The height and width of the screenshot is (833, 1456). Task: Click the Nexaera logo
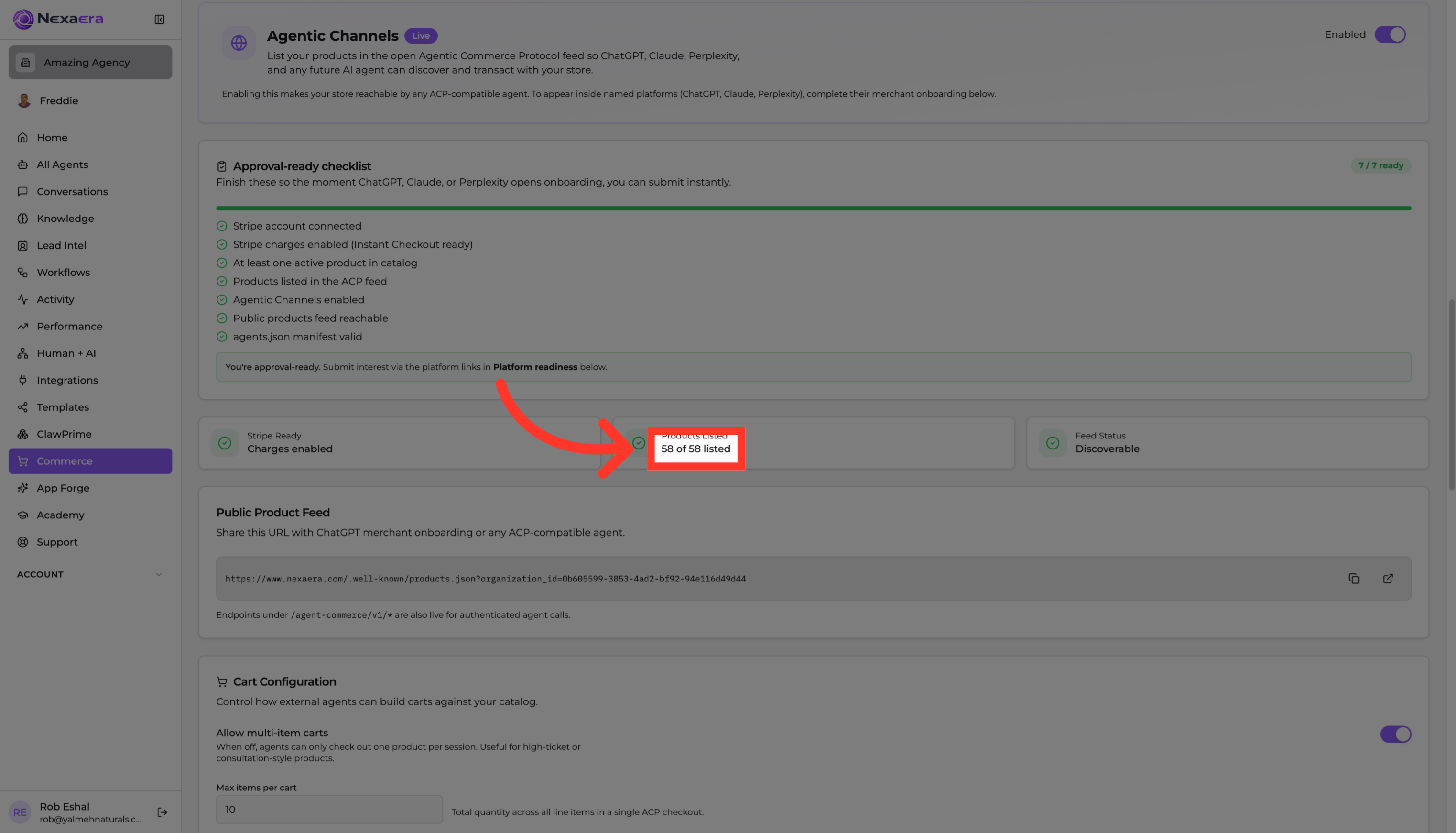[58, 19]
